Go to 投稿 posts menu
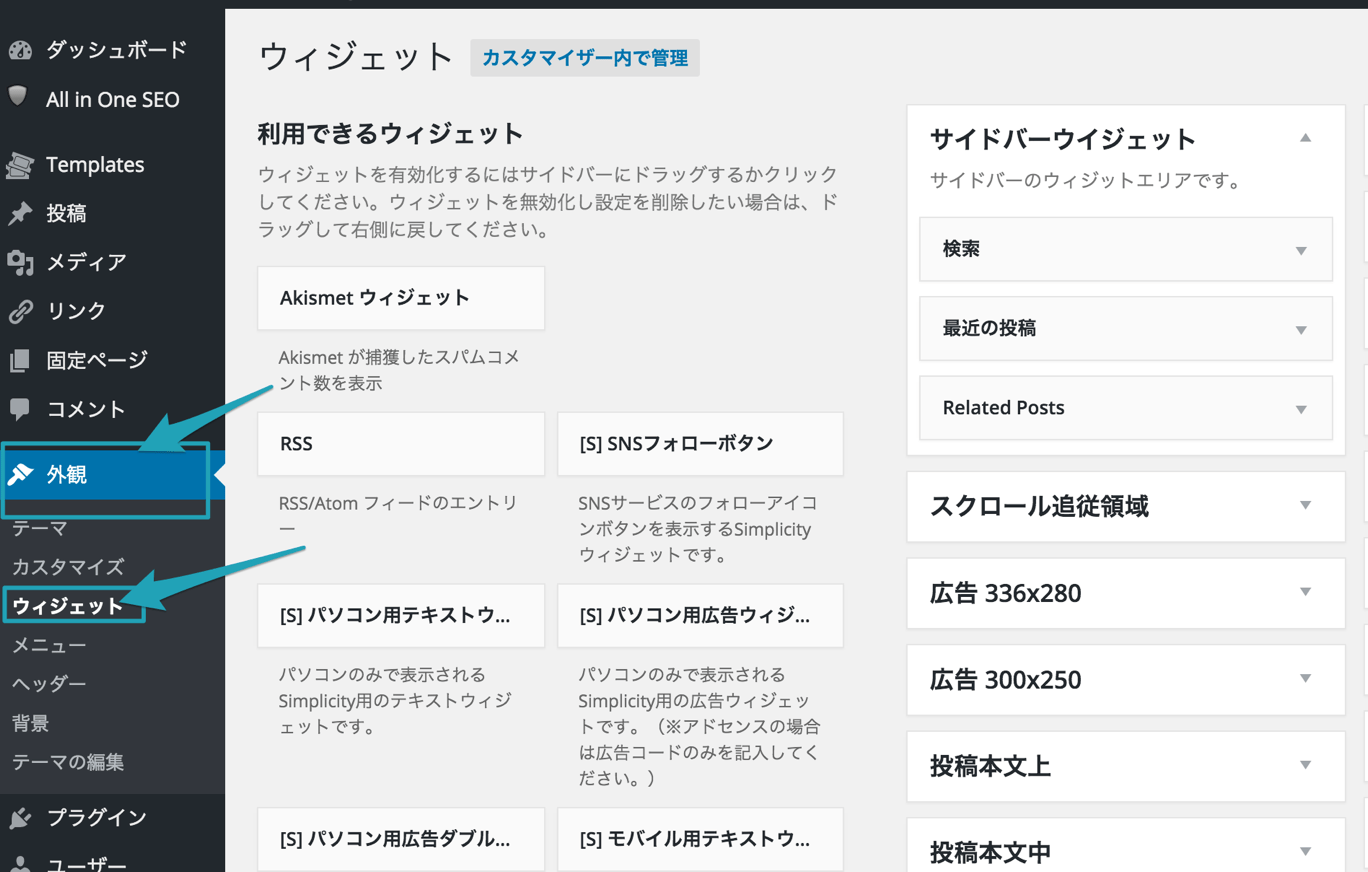The image size is (1368, 872). [x=66, y=213]
